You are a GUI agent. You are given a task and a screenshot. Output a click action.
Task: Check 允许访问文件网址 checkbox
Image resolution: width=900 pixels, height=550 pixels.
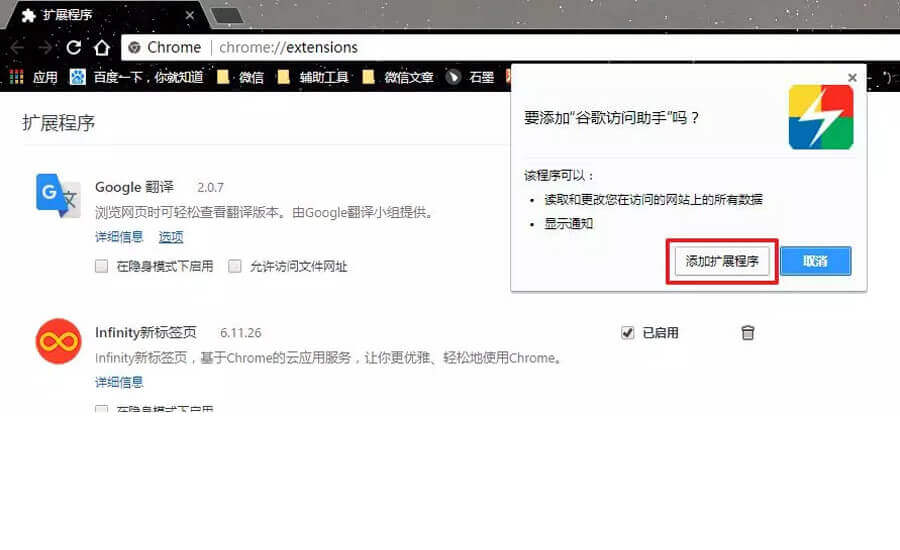point(235,266)
